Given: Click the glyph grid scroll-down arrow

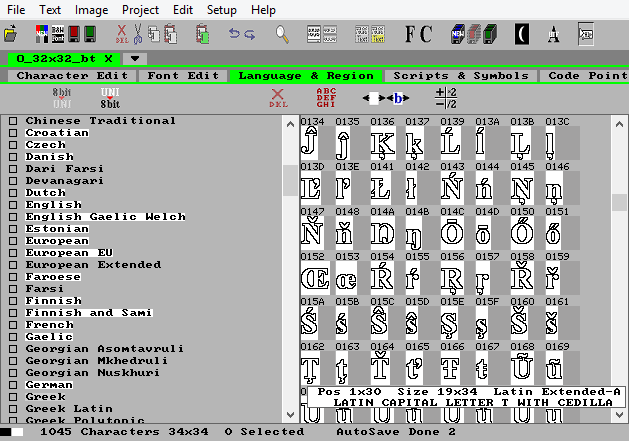Looking at the screenshot, I should tap(619, 414).
